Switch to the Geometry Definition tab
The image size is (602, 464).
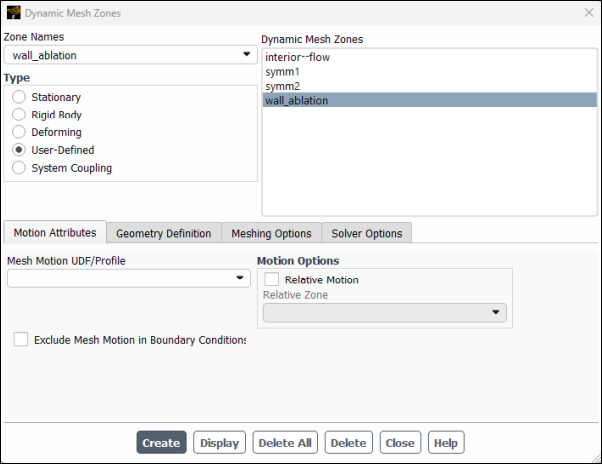[x=163, y=233]
